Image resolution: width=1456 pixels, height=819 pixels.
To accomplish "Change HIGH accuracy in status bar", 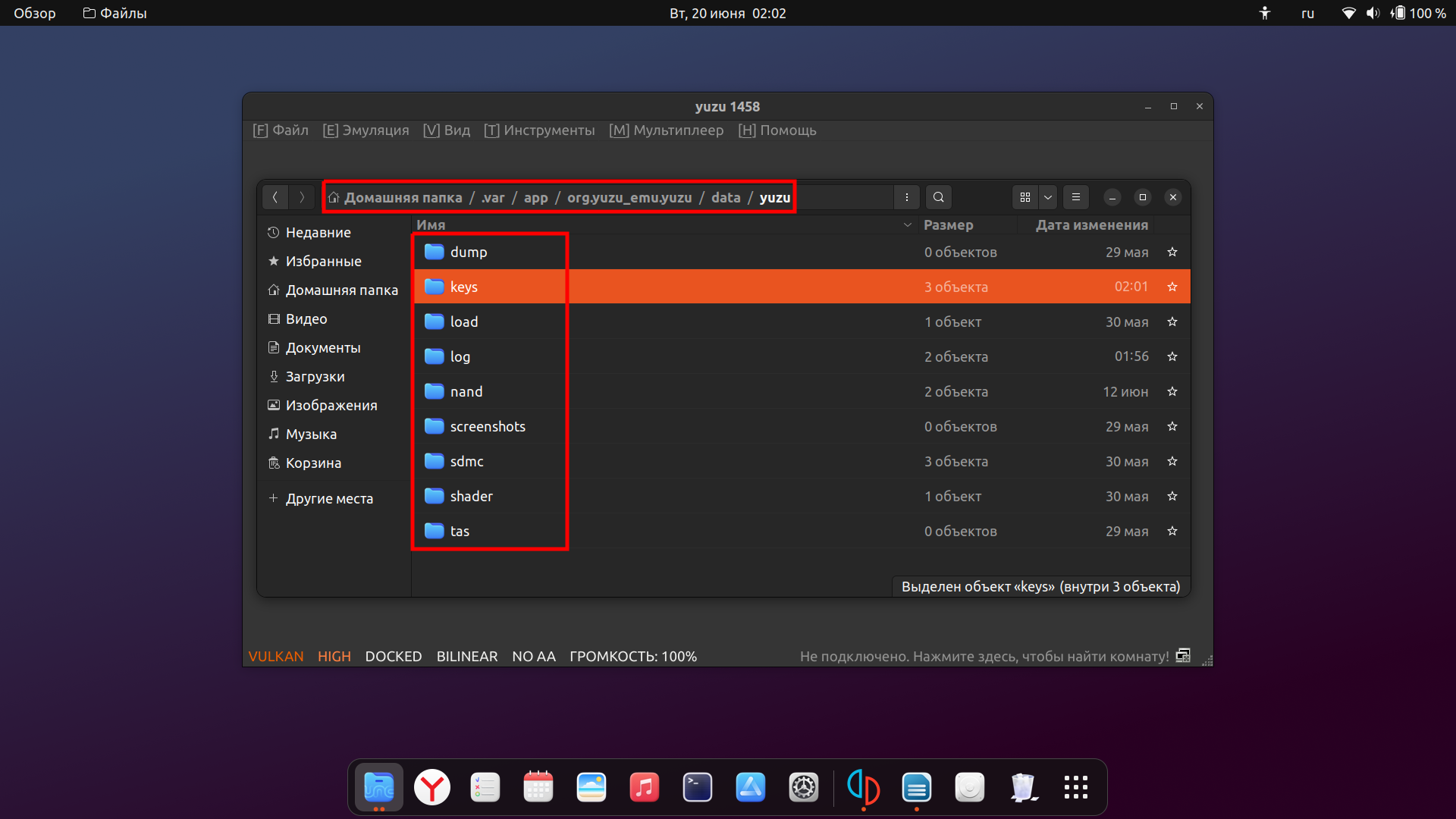I will pyautogui.click(x=334, y=657).
